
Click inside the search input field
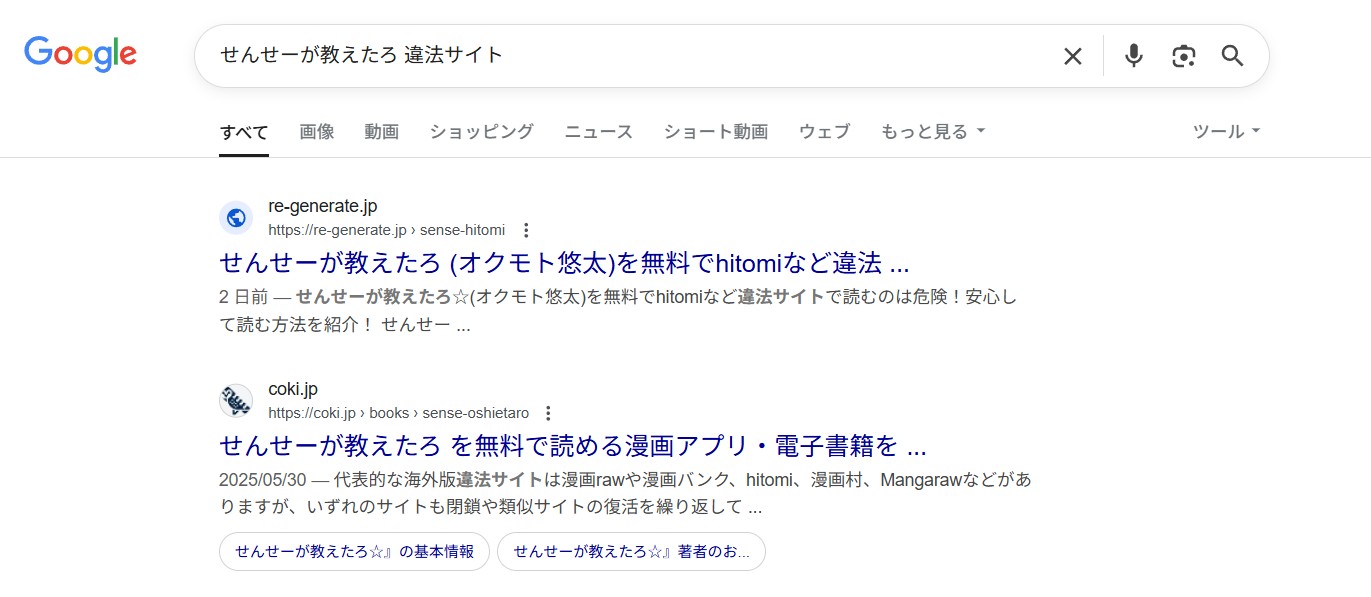[600, 56]
